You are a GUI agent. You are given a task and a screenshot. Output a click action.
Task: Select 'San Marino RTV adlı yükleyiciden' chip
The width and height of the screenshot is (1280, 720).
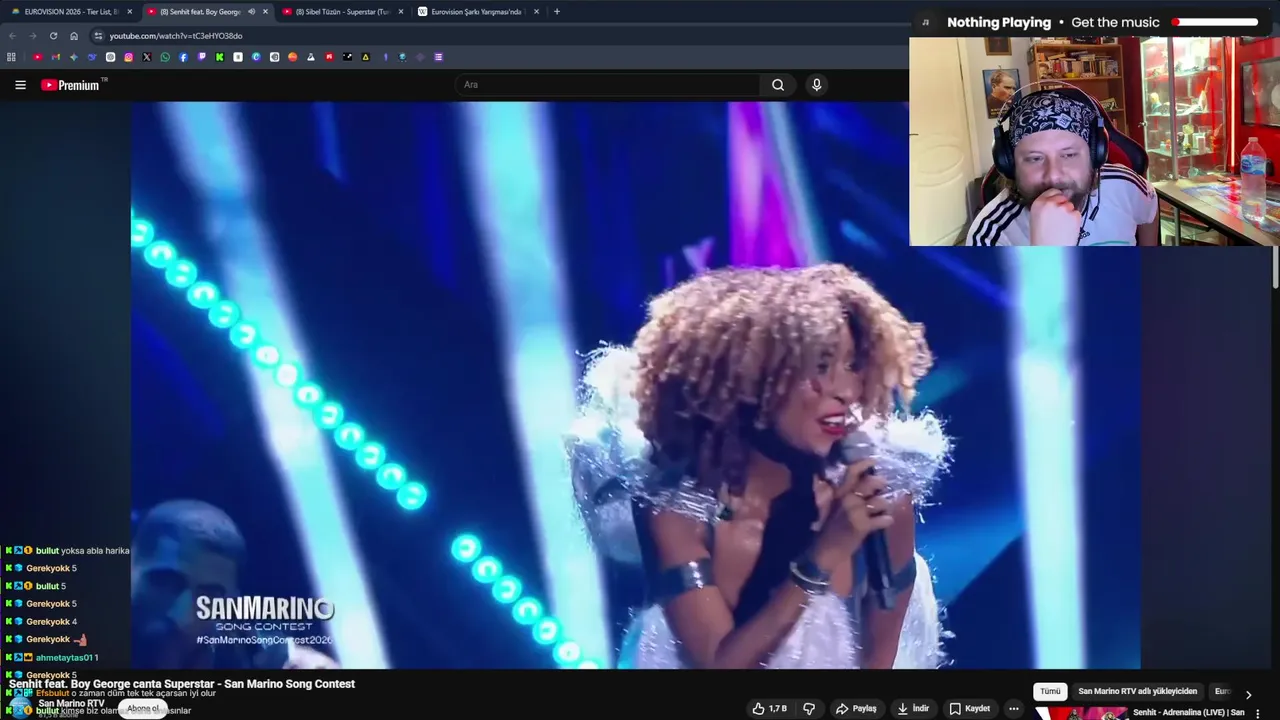tap(1137, 691)
